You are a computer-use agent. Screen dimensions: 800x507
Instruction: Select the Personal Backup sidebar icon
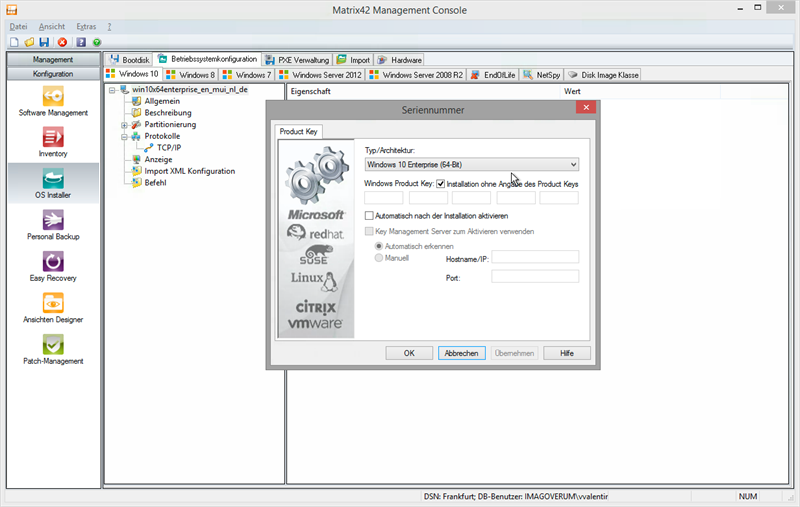(x=53, y=220)
